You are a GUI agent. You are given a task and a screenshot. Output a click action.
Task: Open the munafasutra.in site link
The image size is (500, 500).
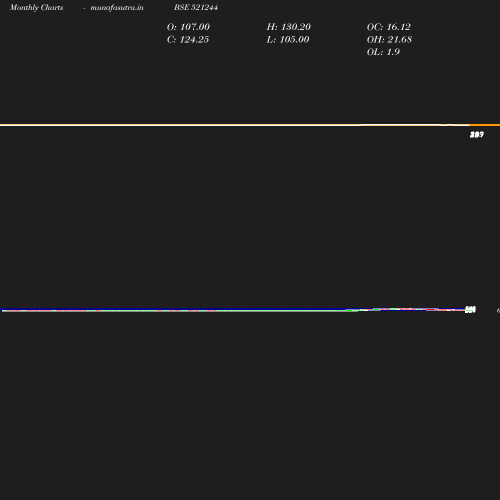[117, 7]
